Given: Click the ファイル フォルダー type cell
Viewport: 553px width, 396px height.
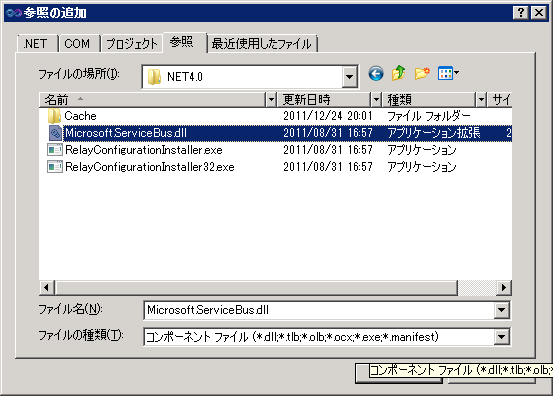Looking at the screenshot, I should [x=429, y=116].
